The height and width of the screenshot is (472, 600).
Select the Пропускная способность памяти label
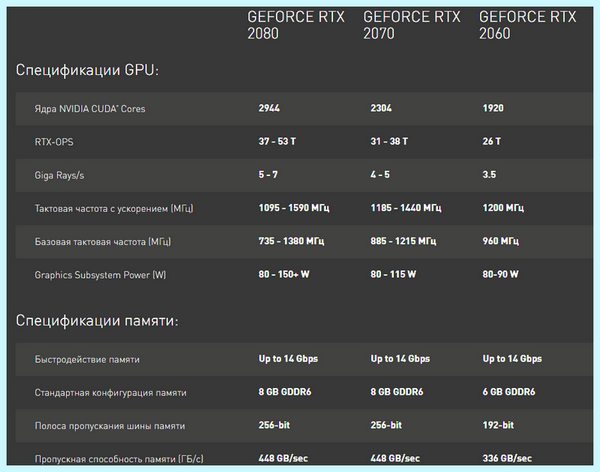119,459
